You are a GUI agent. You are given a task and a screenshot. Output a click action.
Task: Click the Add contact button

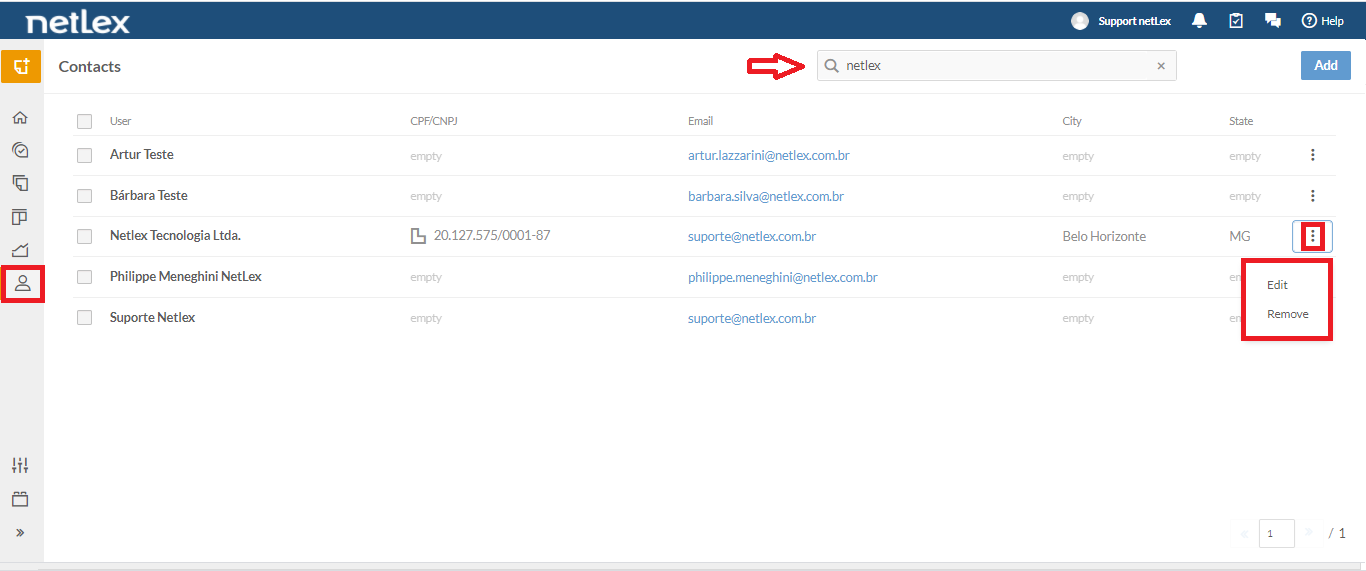point(1326,65)
